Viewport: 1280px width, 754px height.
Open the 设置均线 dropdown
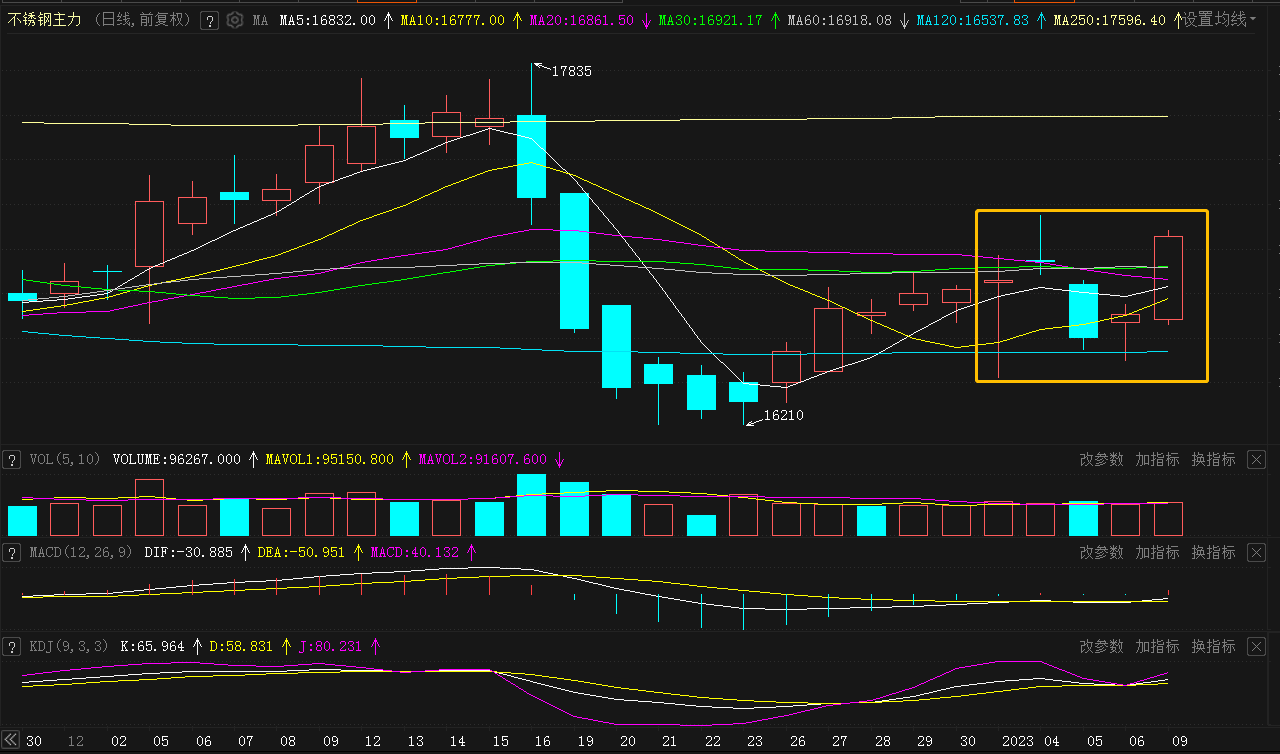(x=1219, y=20)
